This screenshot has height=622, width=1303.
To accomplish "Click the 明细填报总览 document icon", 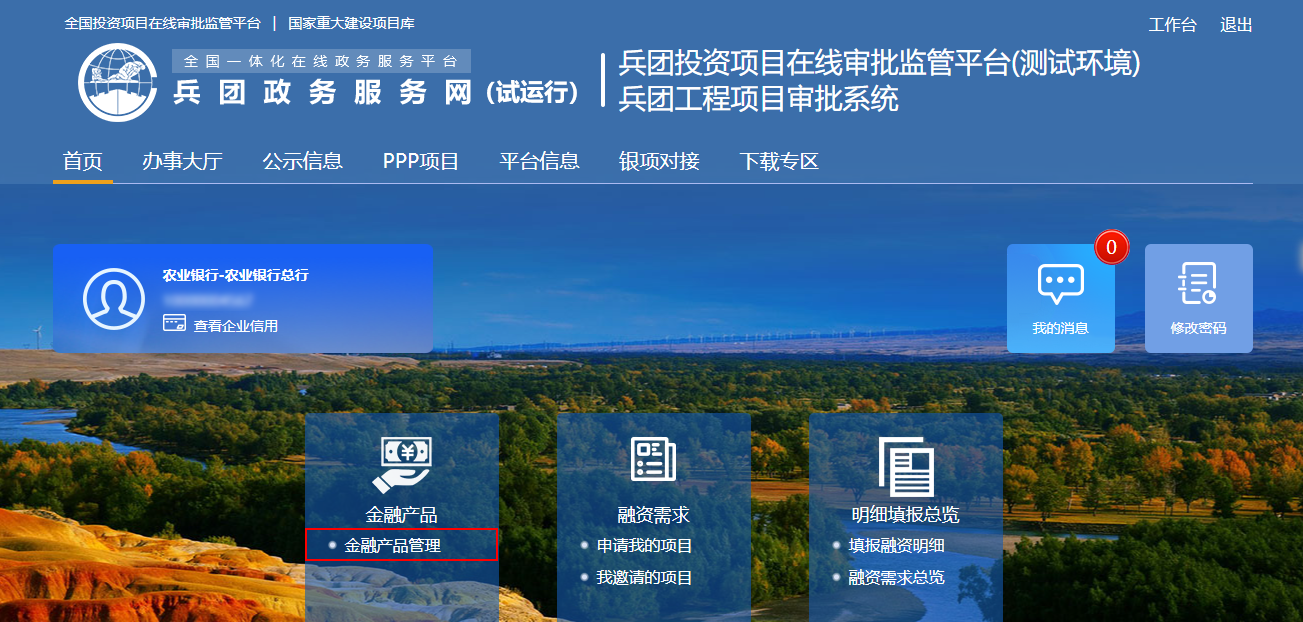I will tap(905, 466).
